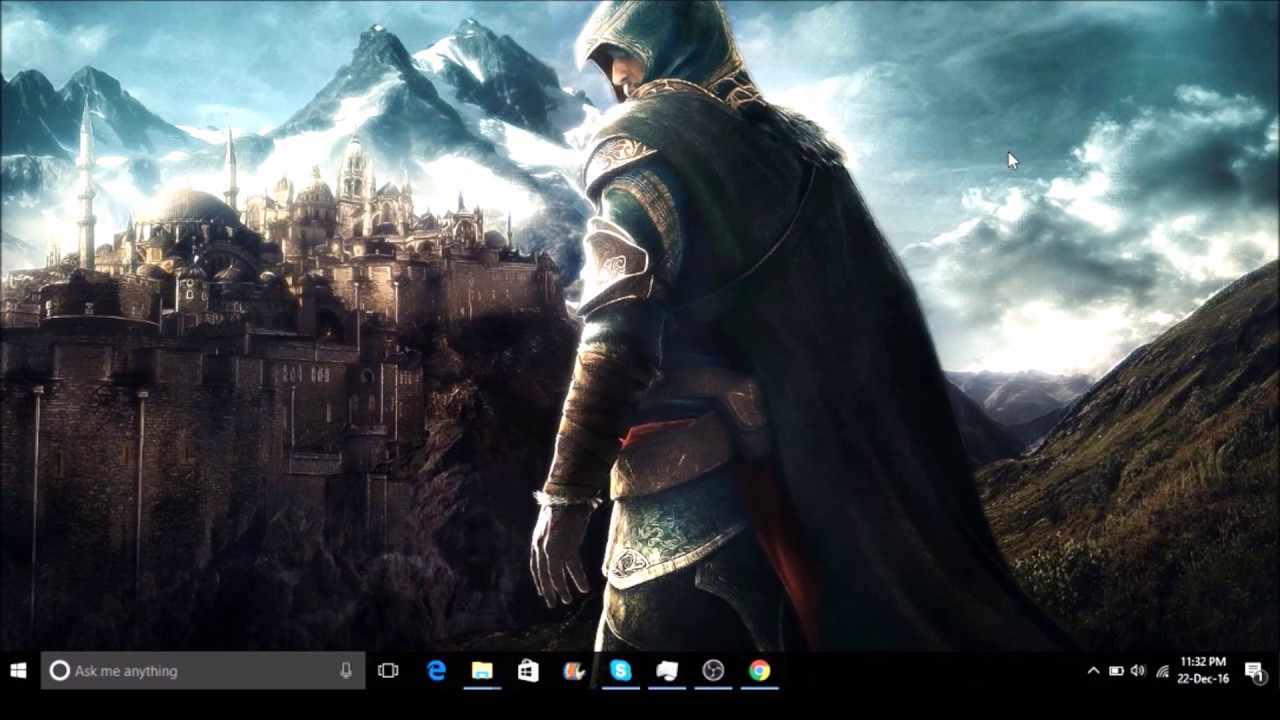Open Task View from the taskbar
The height and width of the screenshot is (720, 1280).
coord(388,671)
